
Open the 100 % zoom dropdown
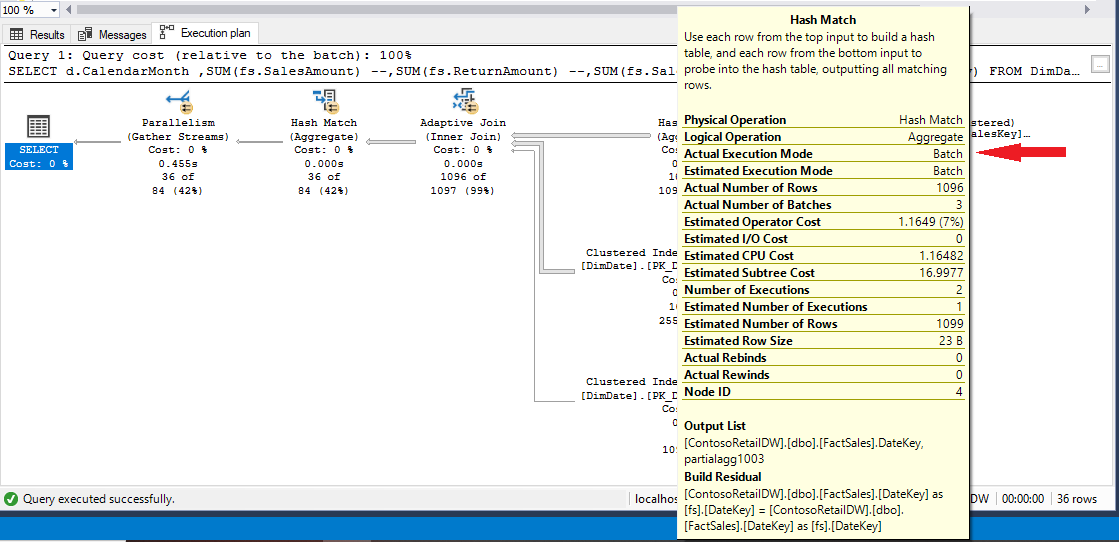point(52,9)
